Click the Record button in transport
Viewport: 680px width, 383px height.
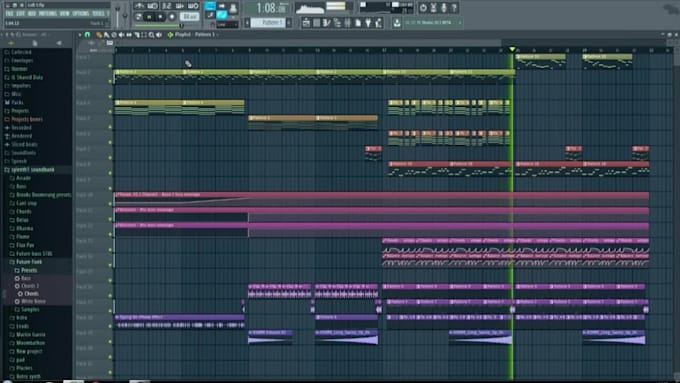click(x=172, y=17)
